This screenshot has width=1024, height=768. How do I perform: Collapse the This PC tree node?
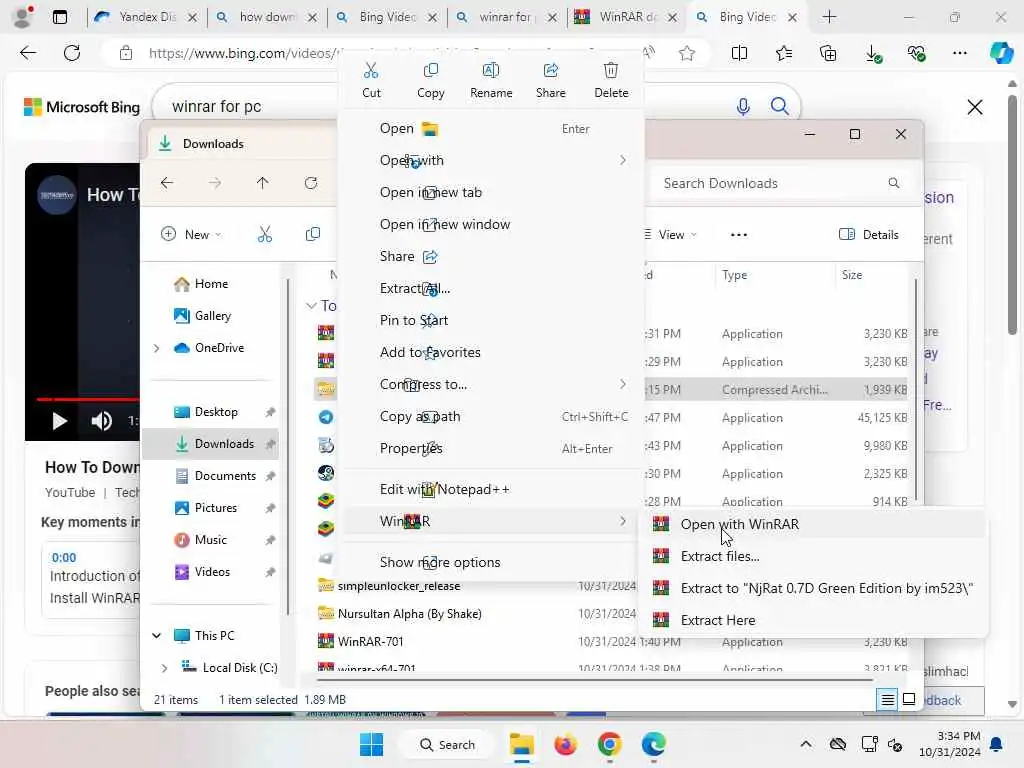coord(157,635)
